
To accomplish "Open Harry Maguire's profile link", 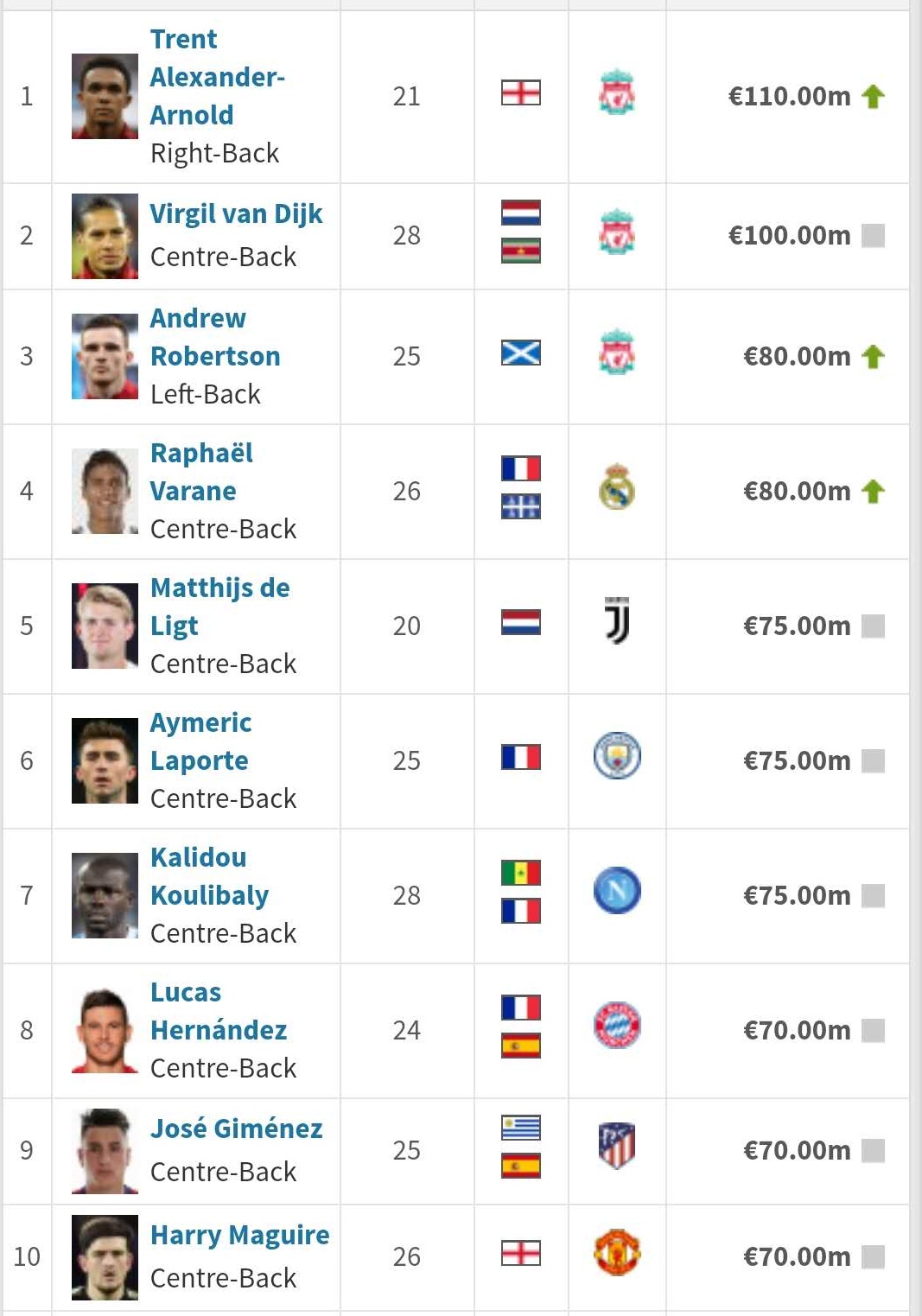I will [239, 1236].
